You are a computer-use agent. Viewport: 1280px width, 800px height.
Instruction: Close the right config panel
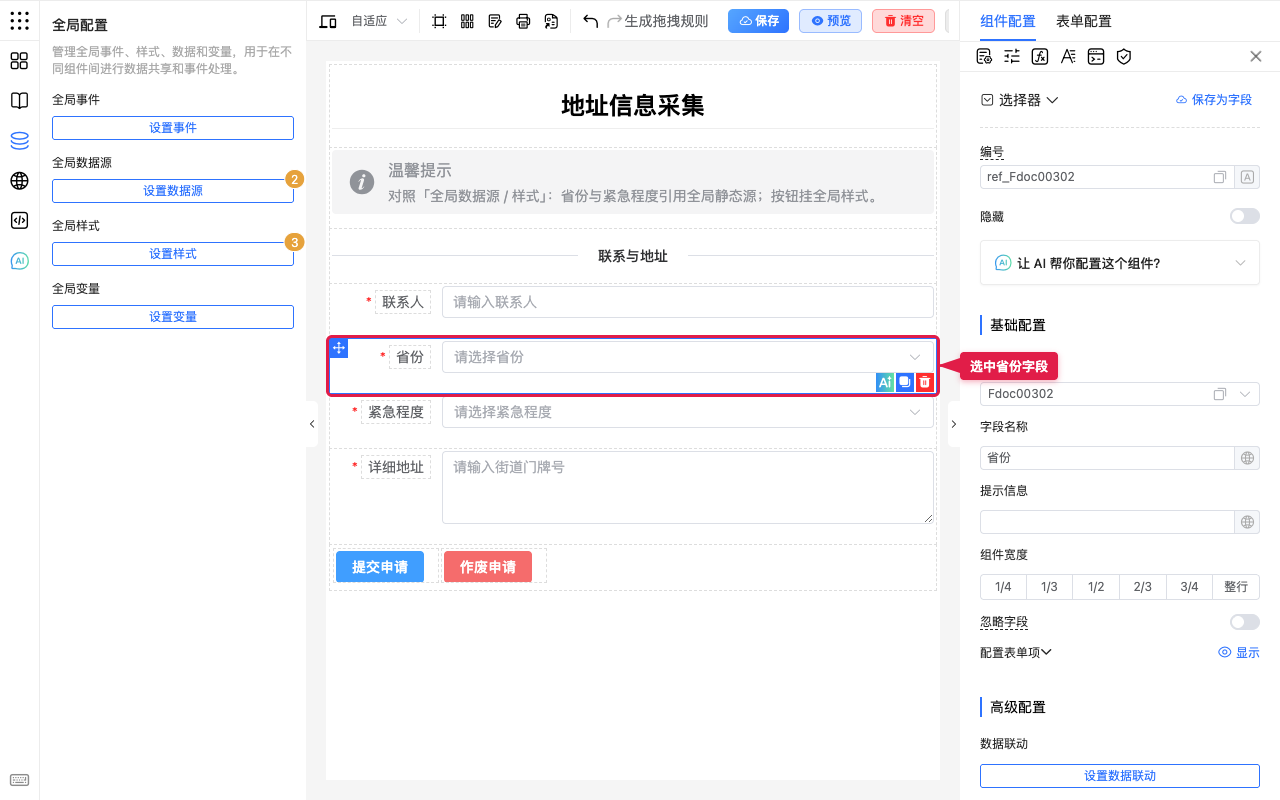[1256, 56]
